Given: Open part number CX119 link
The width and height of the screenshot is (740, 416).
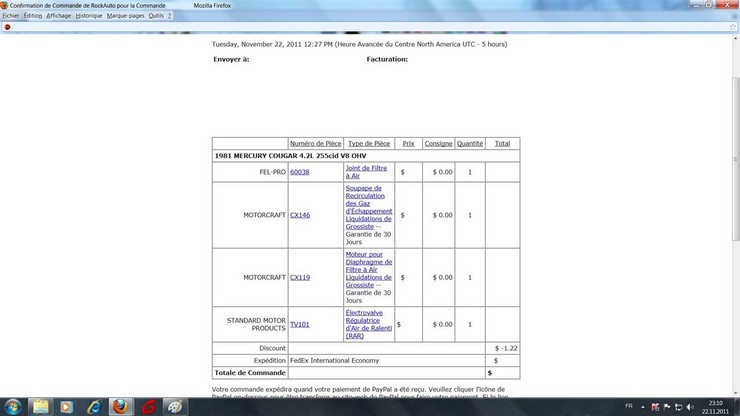Looking at the screenshot, I should pos(300,277).
